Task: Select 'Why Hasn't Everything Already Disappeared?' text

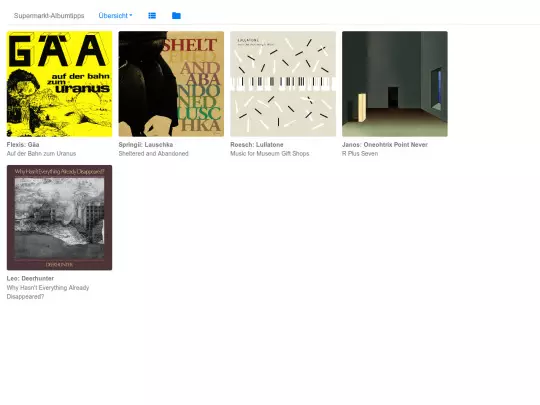Action: (x=48, y=292)
